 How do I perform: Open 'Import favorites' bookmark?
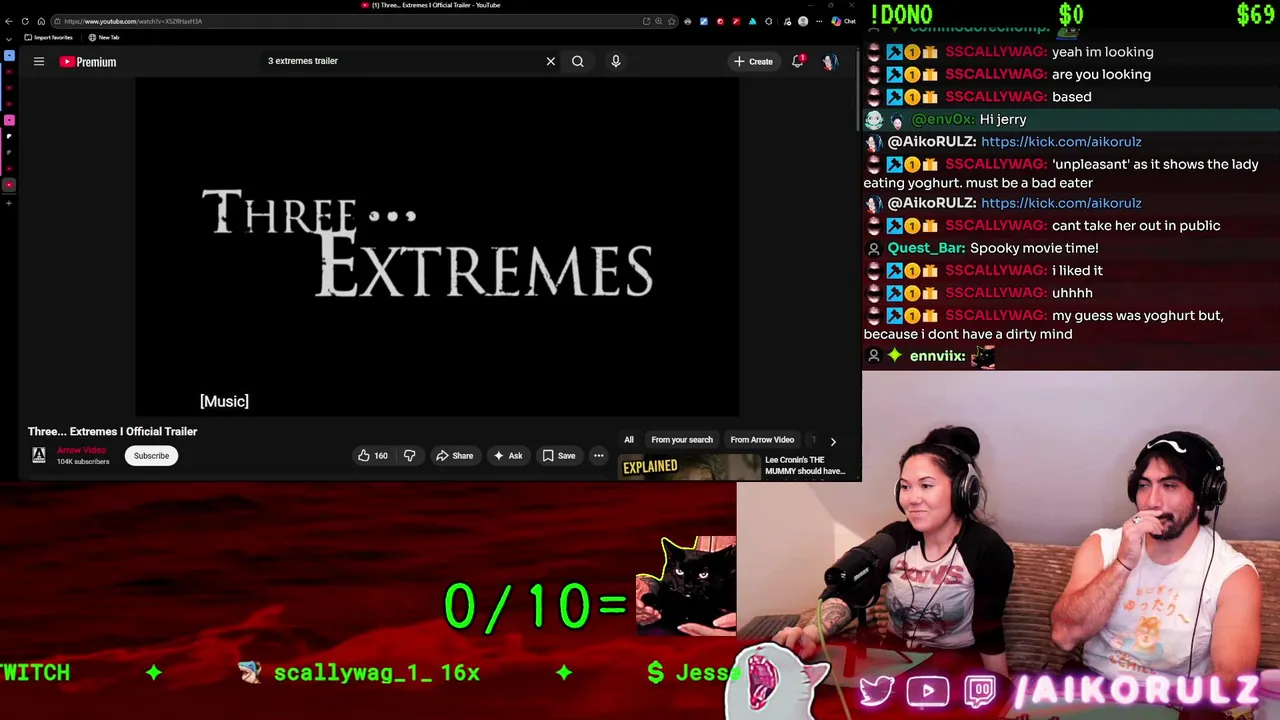point(49,38)
